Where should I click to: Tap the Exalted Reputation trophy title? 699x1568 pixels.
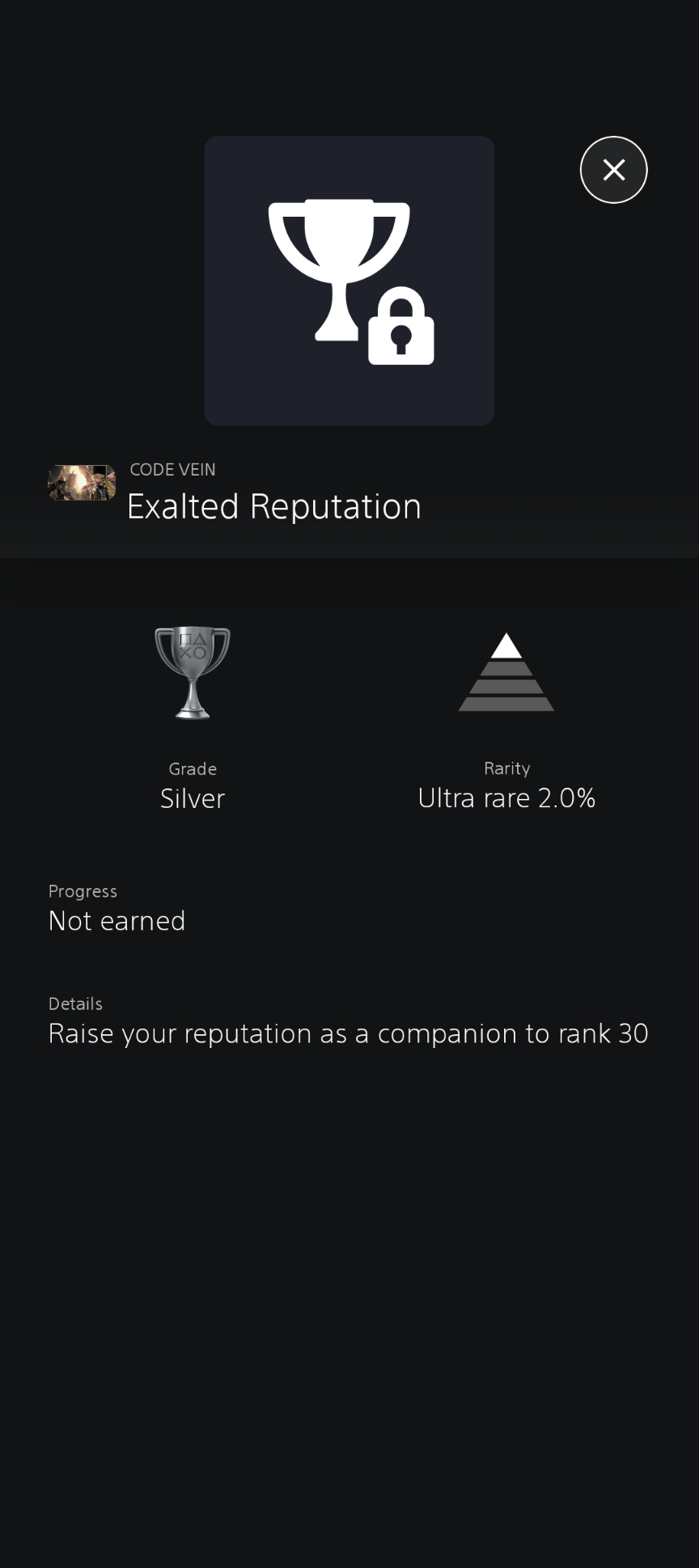tap(273, 507)
